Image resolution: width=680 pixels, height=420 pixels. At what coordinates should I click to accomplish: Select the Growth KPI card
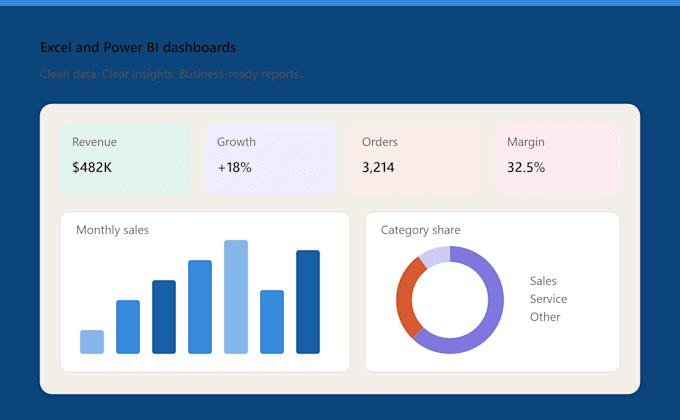[270, 159]
